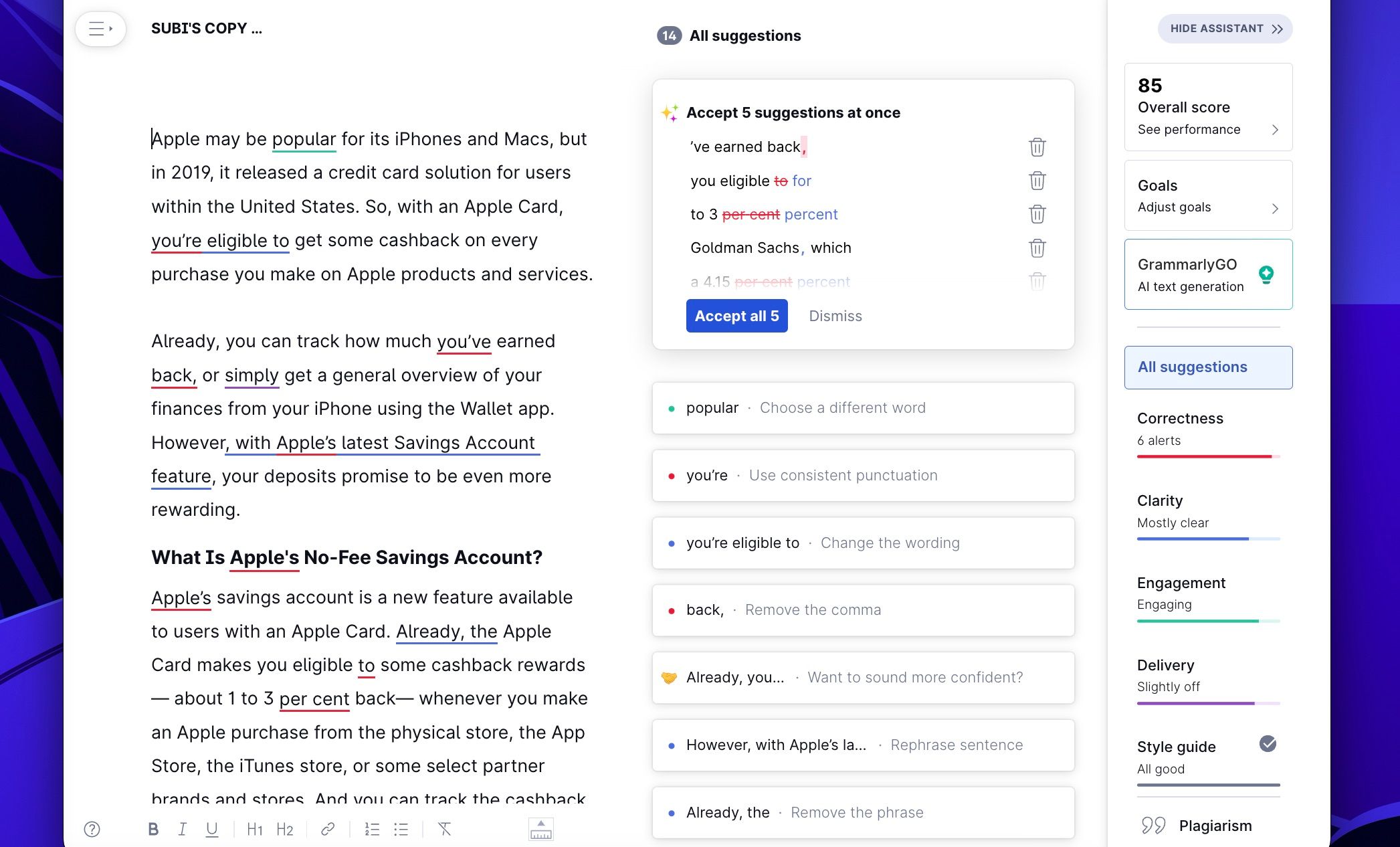Viewport: 1400px width, 847px height.
Task: Click Dismiss all suggestions button
Action: point(836,316)
